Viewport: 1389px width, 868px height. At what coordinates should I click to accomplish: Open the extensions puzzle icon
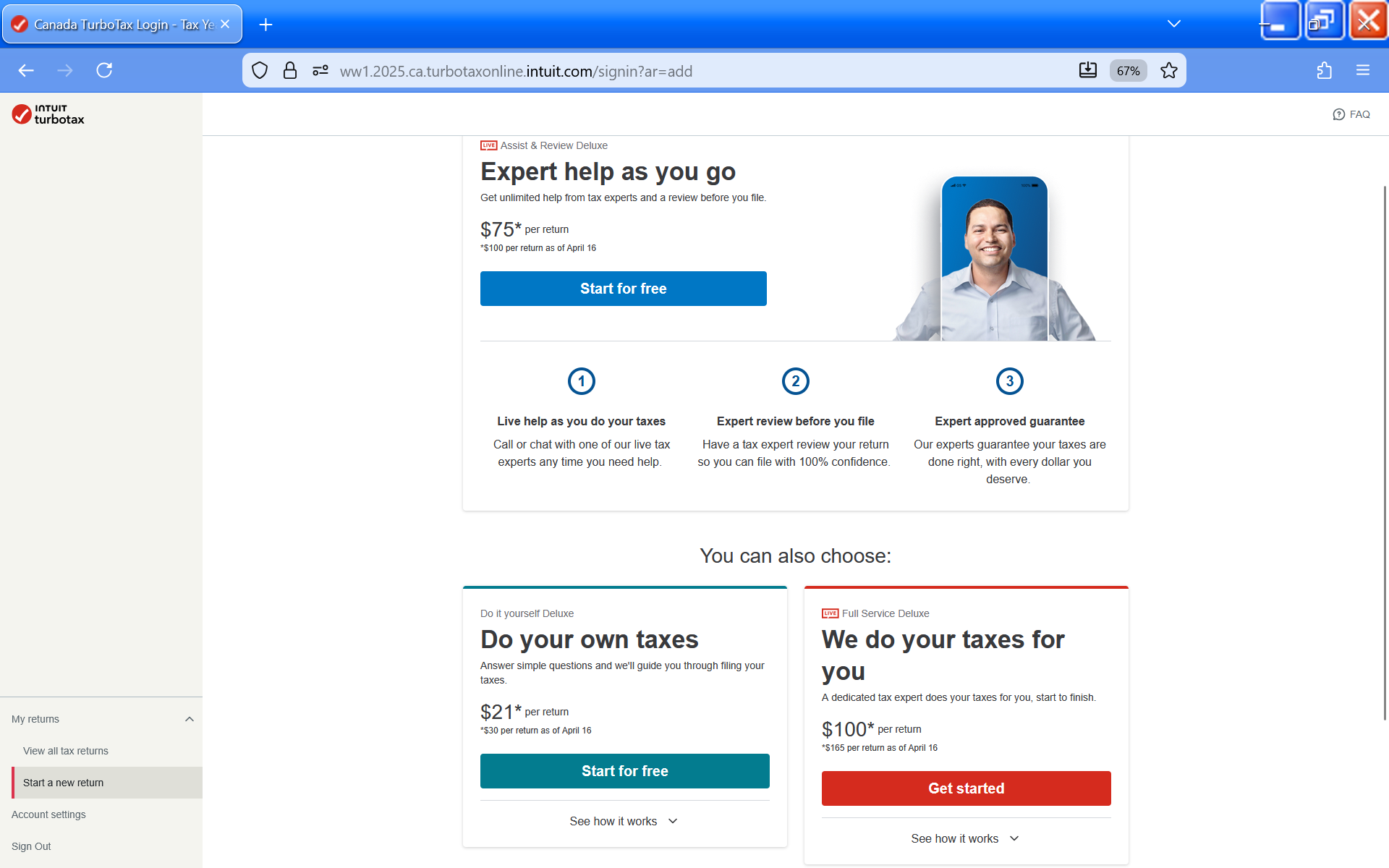pyautogui.click(x=1324, y=70)
